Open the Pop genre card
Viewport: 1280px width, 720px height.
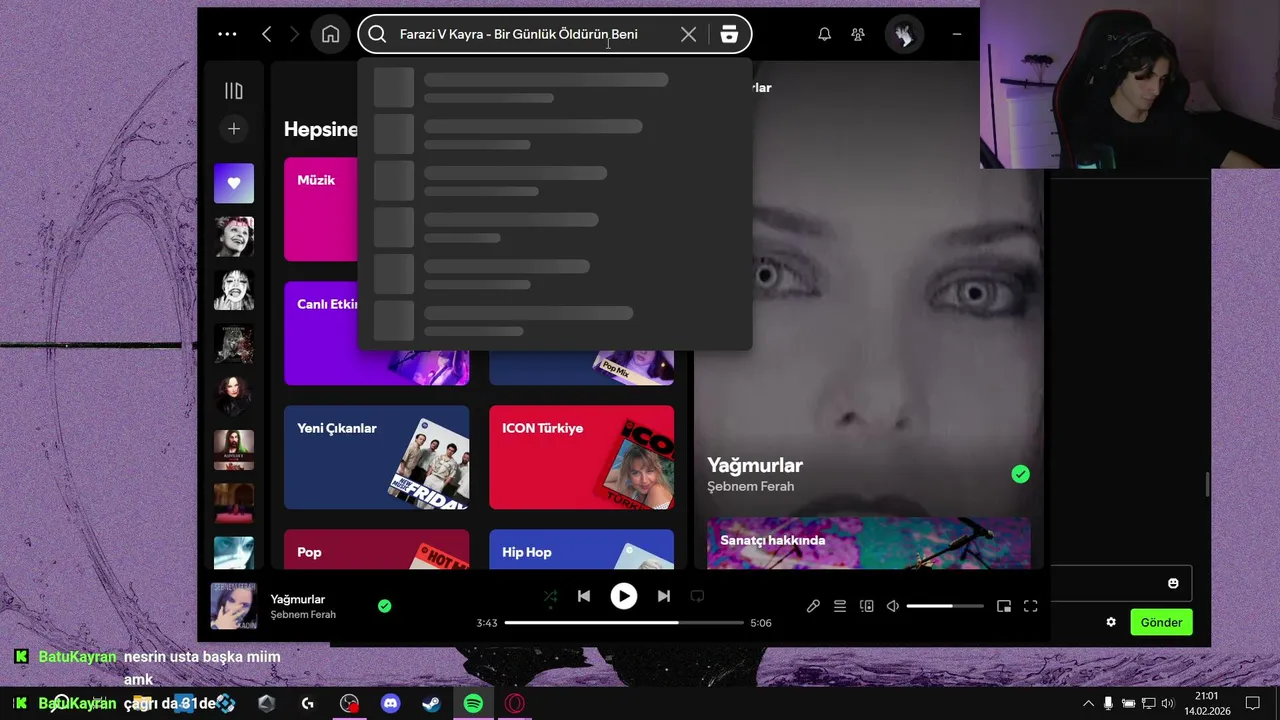pos(376,549)
